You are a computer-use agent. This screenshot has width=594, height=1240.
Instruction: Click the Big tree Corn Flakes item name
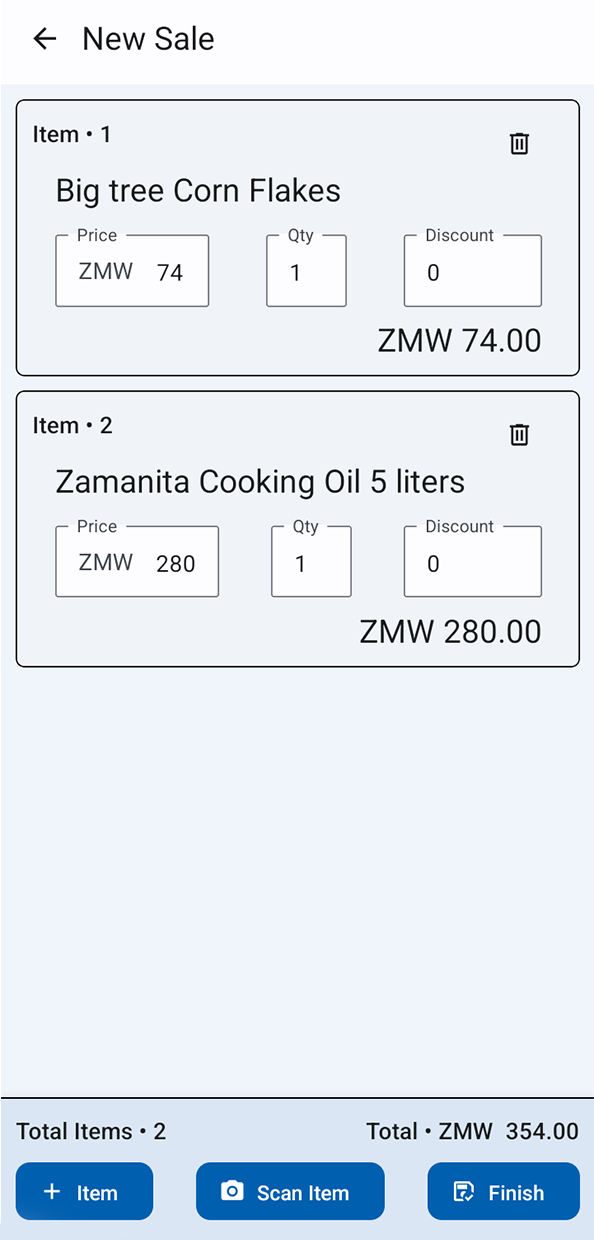tap(197, 190)
